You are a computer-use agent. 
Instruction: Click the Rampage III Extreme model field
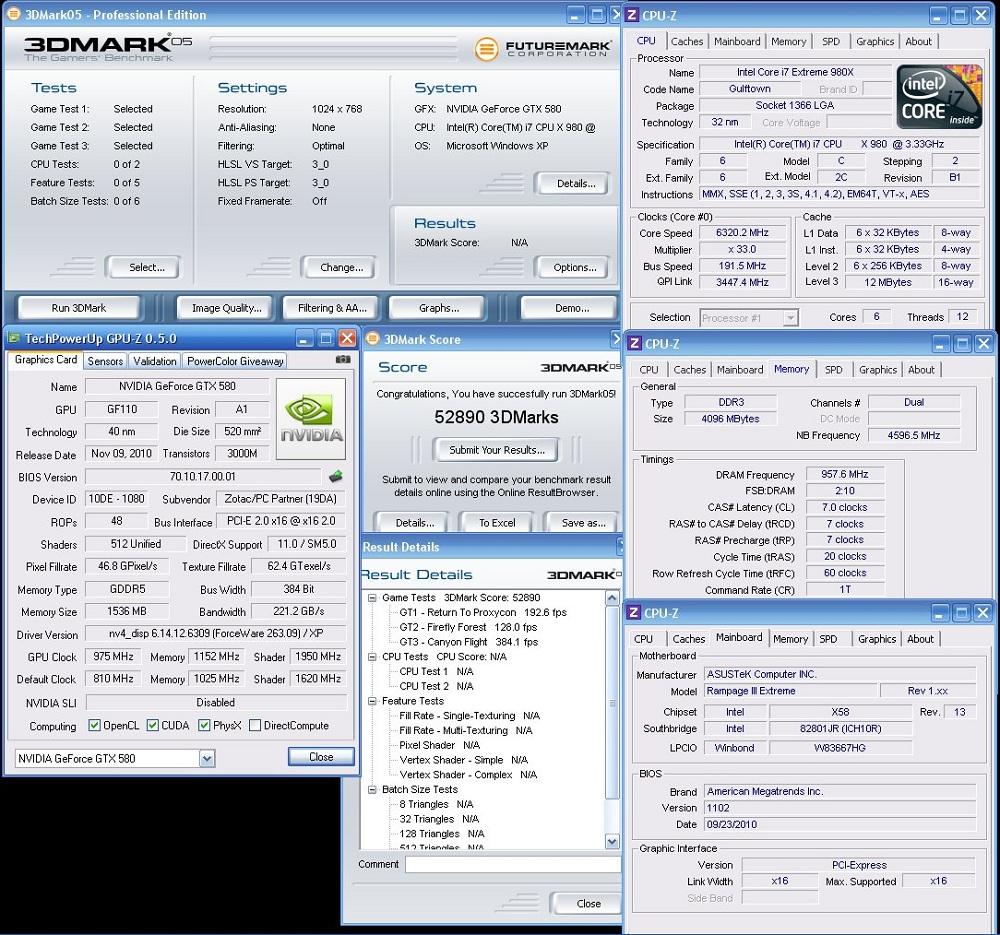(790, 691)
